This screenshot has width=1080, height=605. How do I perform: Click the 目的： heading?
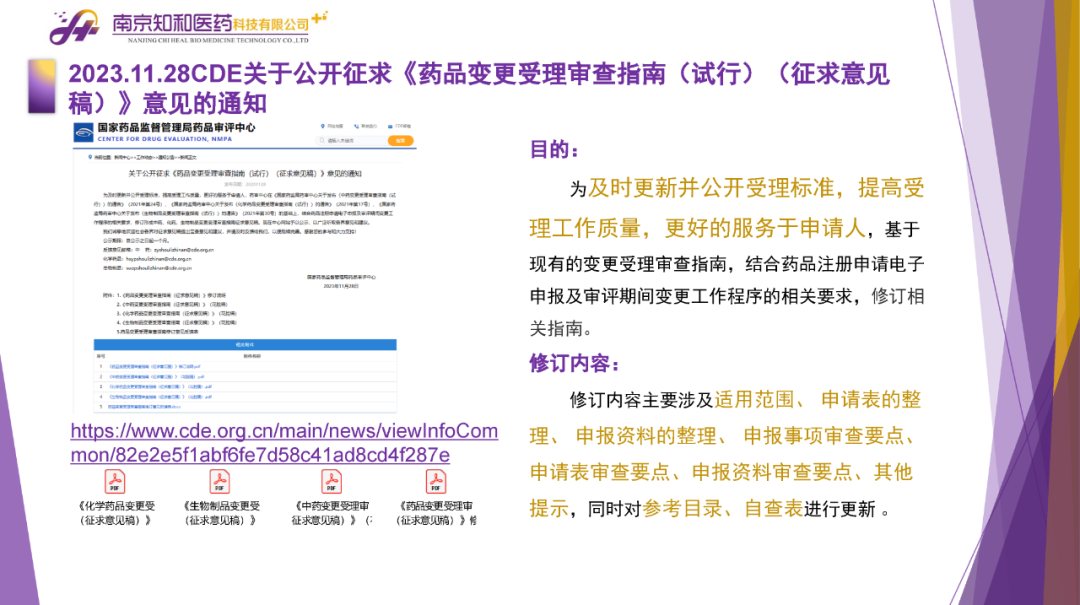click(x=554, y=150)
